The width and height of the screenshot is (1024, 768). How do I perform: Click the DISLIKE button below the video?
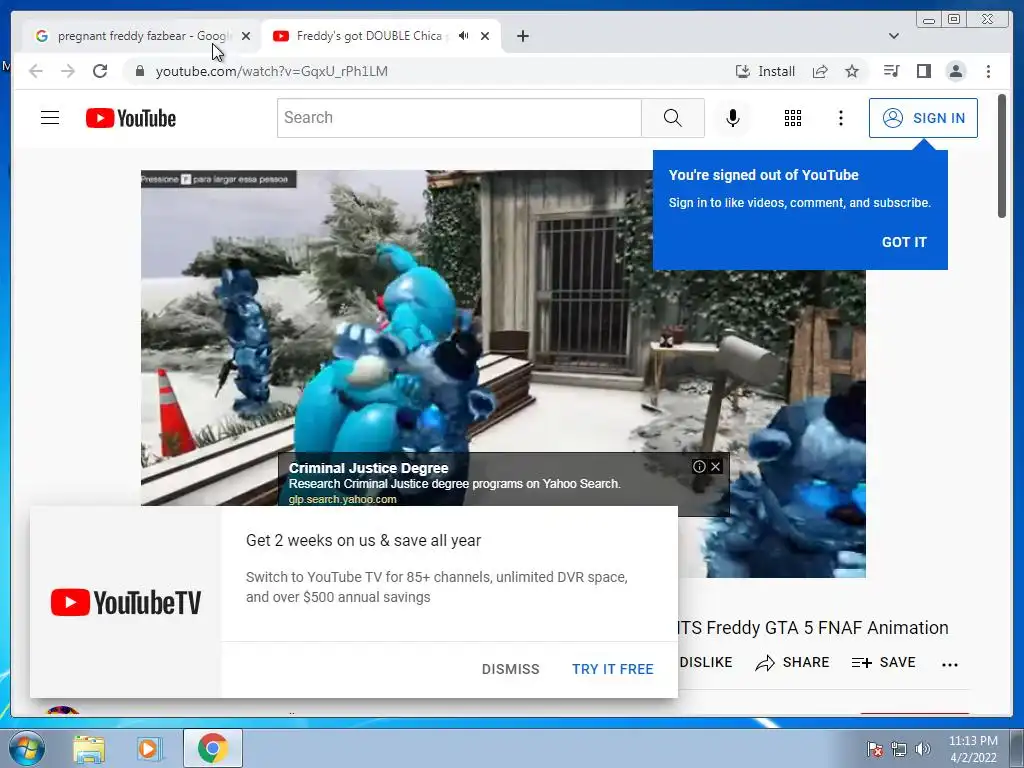(705, 662)
